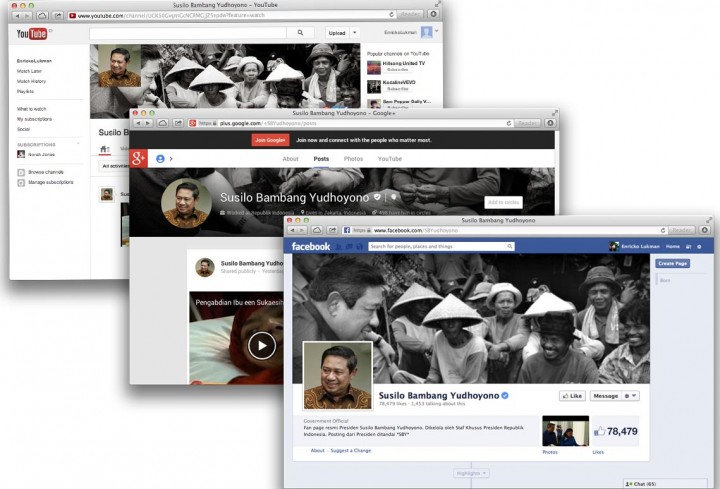Open the Upload dropdown arrow on YouTube
The width and height of the screenshot is (720, 489).
point(354,33)
